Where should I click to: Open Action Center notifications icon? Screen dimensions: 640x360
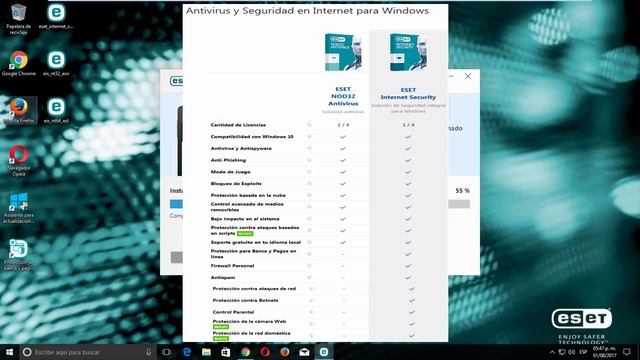(x=627, y=352)
